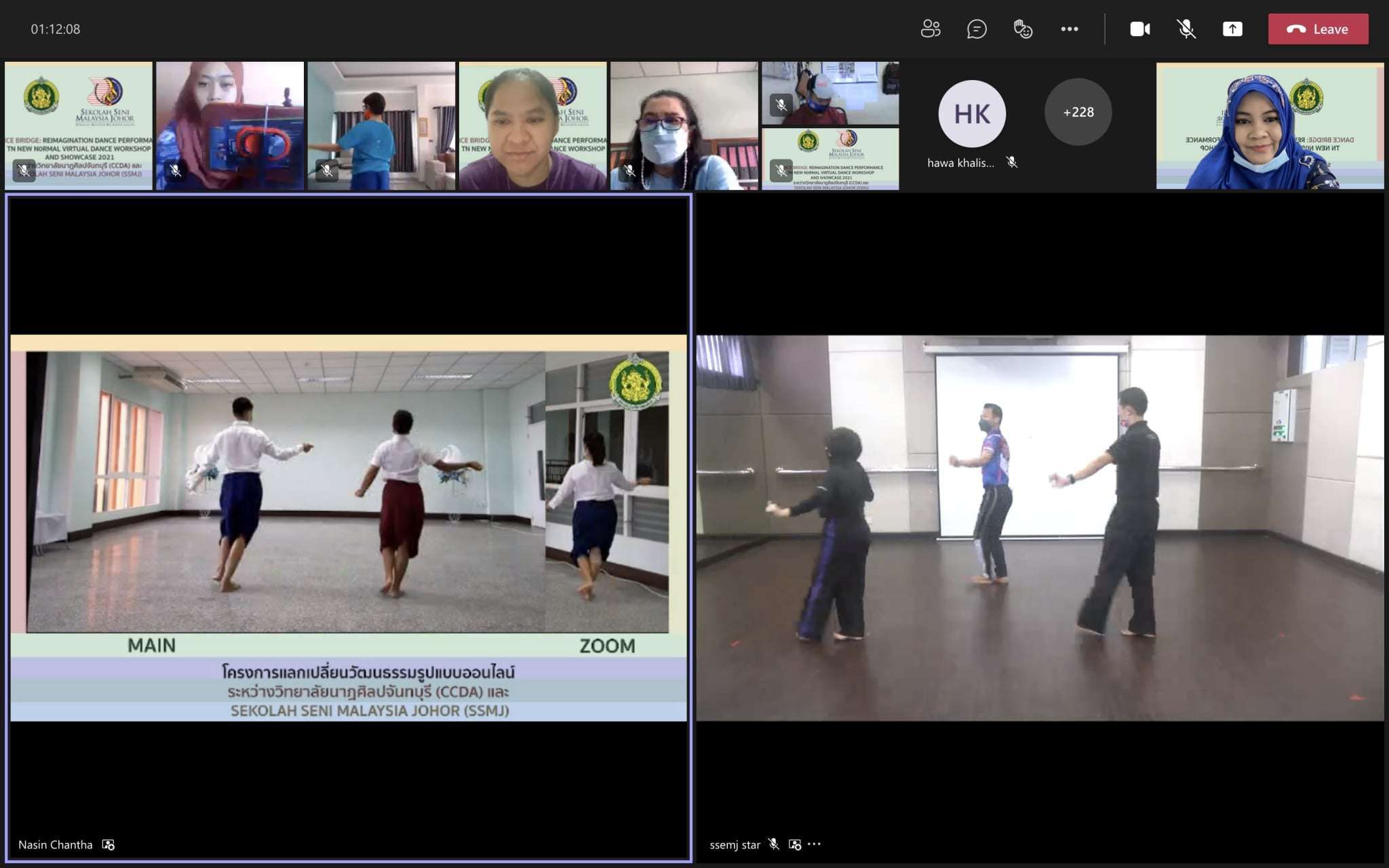Screen dimensions: 1389x868
Task: Open the meeting chat conversation
Action: pyautogui.click(x=977, y=29)
